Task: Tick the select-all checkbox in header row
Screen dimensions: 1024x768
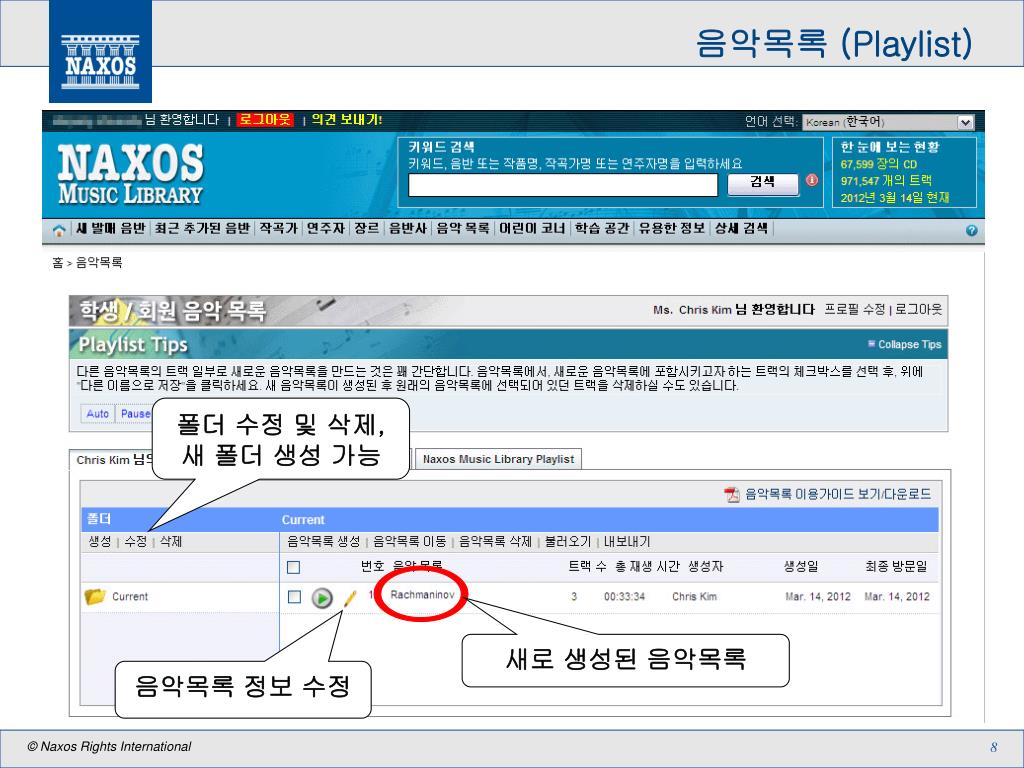Action: [x=294, y=567]
